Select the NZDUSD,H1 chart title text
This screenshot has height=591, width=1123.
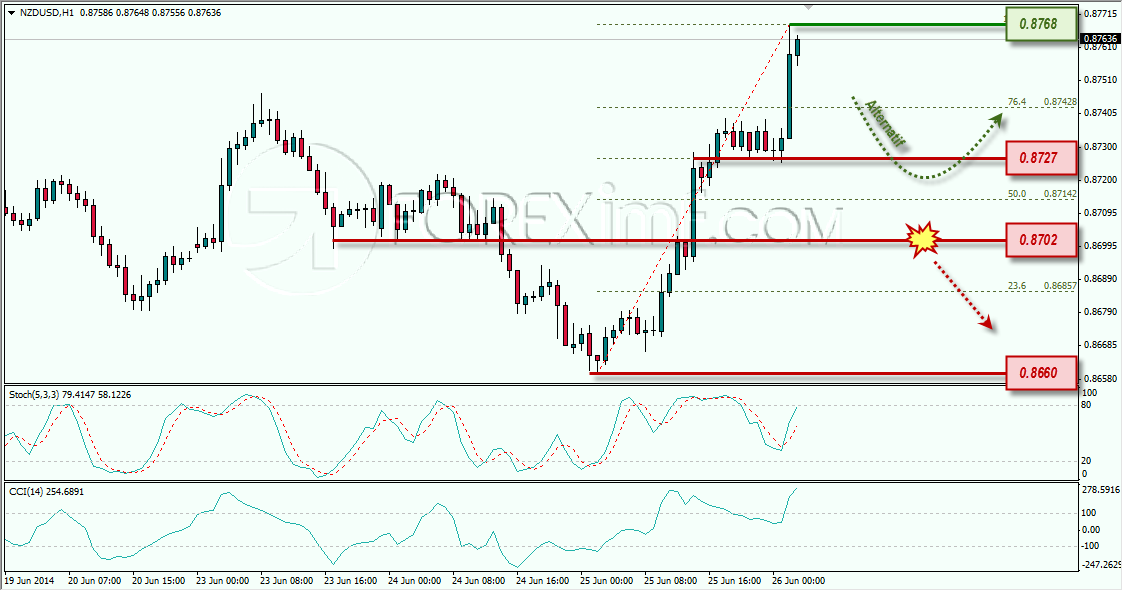(47, 13)
